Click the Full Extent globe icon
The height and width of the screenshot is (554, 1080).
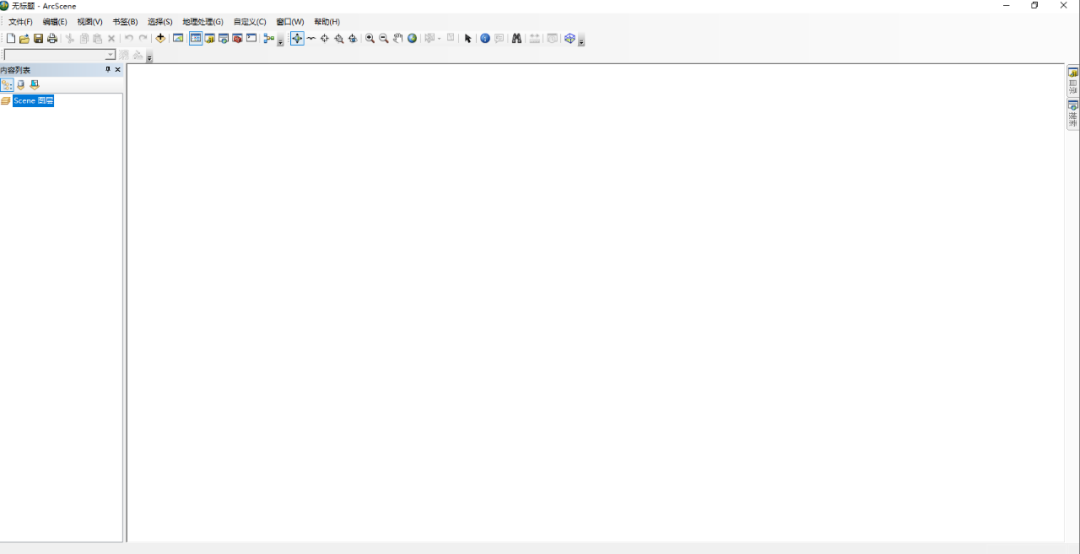pos(412,38)
